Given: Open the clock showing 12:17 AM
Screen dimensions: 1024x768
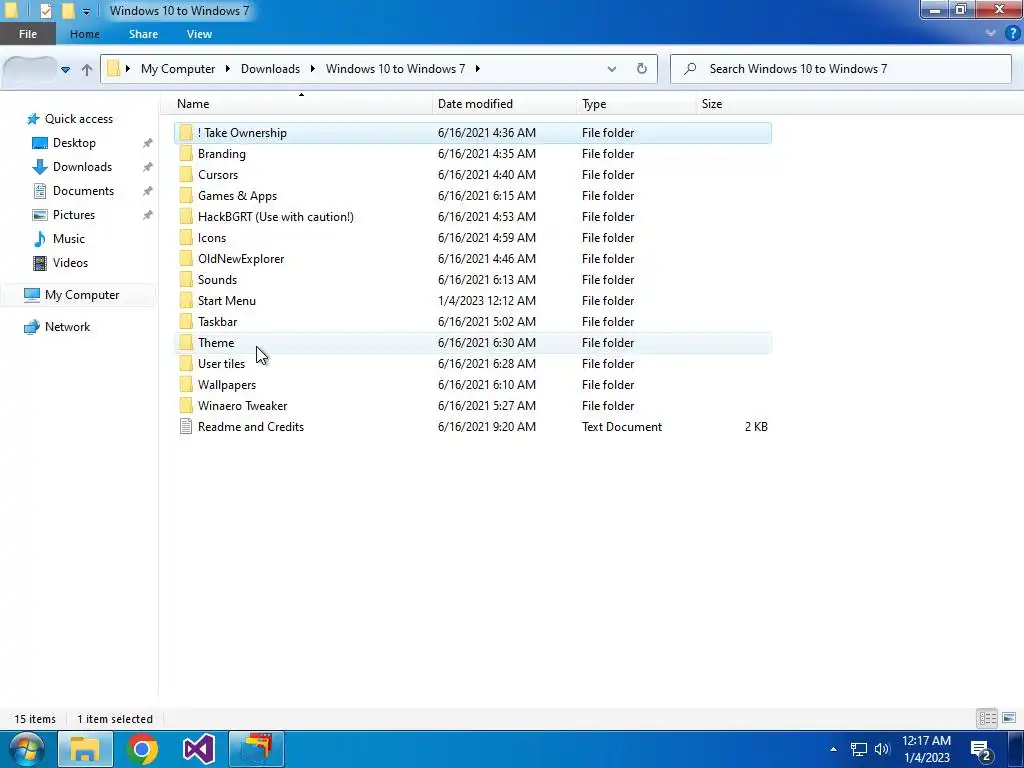Looking at the screenshot, I should (926, 749).
